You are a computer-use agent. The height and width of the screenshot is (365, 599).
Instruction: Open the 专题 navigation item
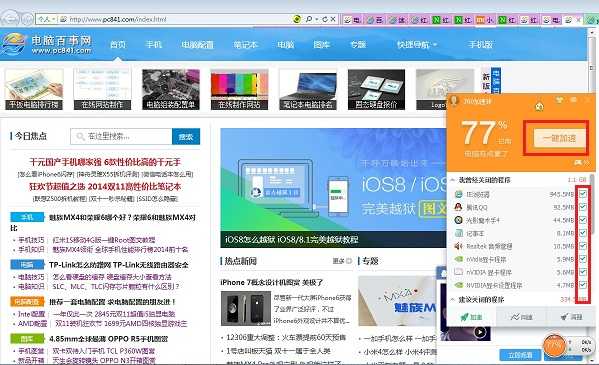pyautogui.click(x=358, y=45)
